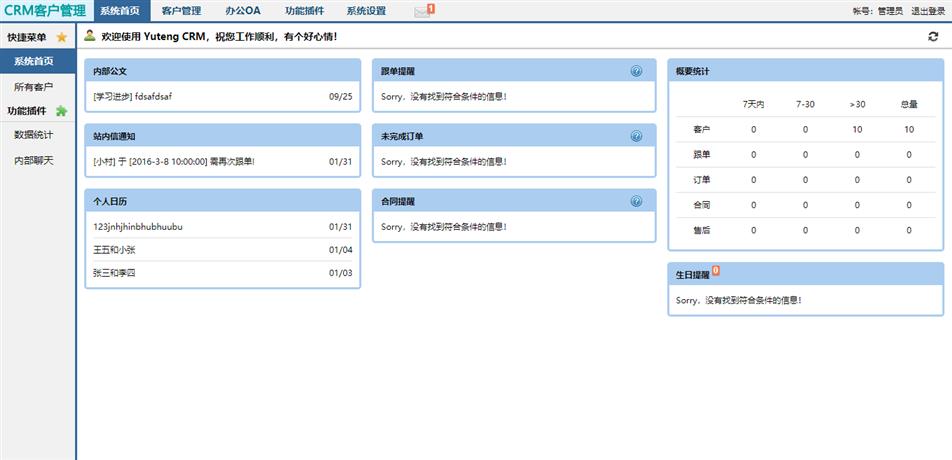Click the 合同提醒 panel title
The height and width of the screenshot is (460, 952).
398,201
